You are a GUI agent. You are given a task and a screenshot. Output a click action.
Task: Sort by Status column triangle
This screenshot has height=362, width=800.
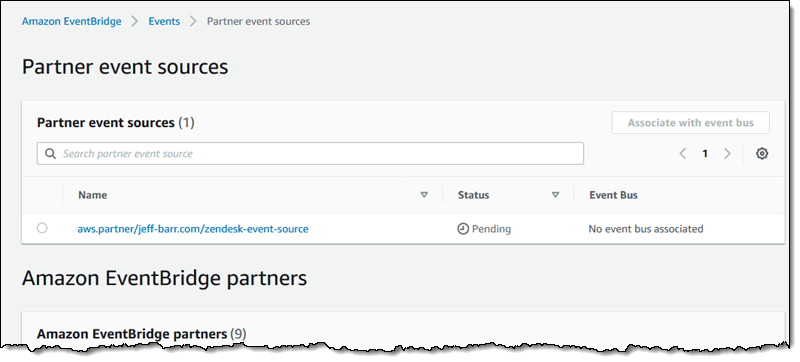point(556,195)
